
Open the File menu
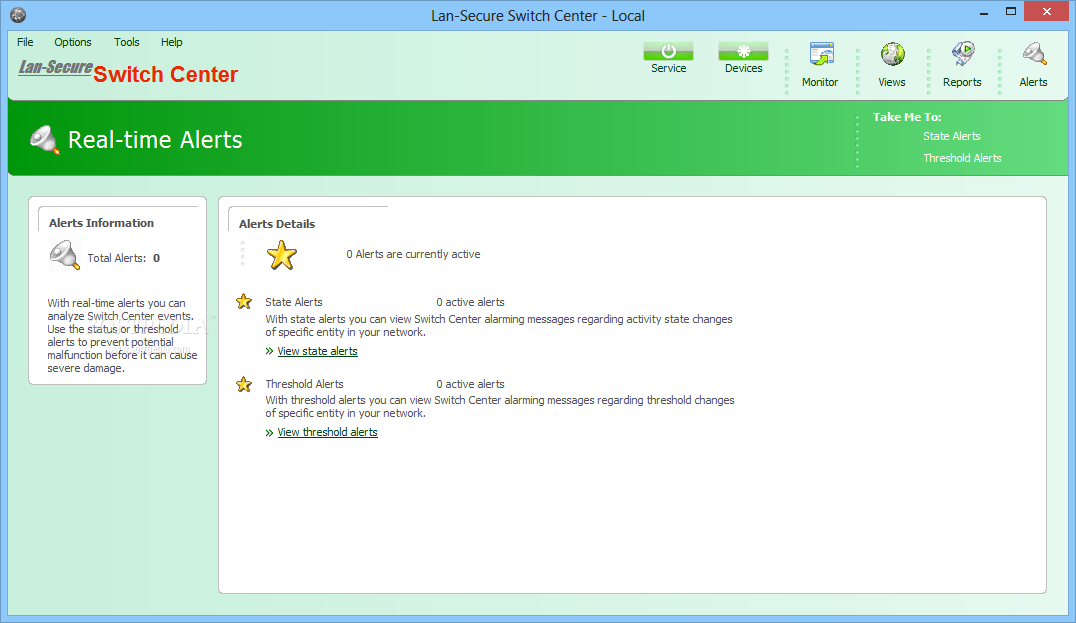point(25,42)
